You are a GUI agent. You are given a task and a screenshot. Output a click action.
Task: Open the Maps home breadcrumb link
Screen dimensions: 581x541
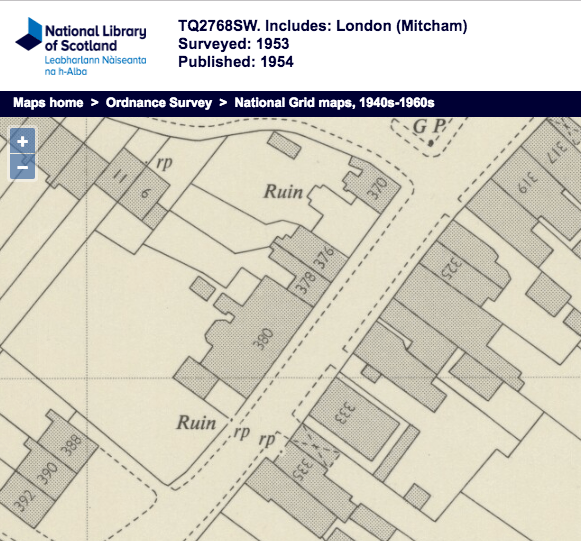pyautogui.click(x=48, y=103)
